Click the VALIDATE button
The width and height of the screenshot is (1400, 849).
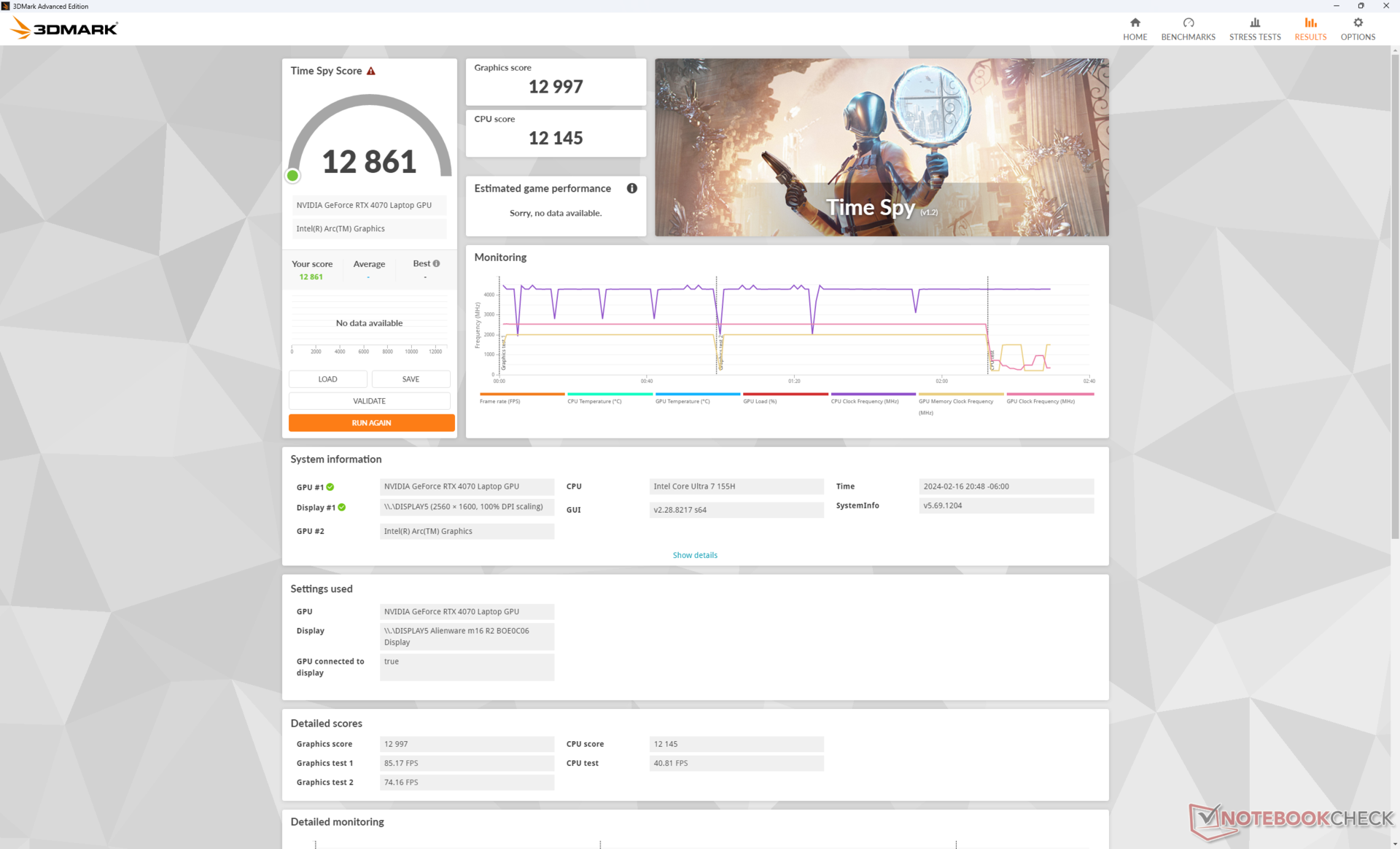coord(369,401)
